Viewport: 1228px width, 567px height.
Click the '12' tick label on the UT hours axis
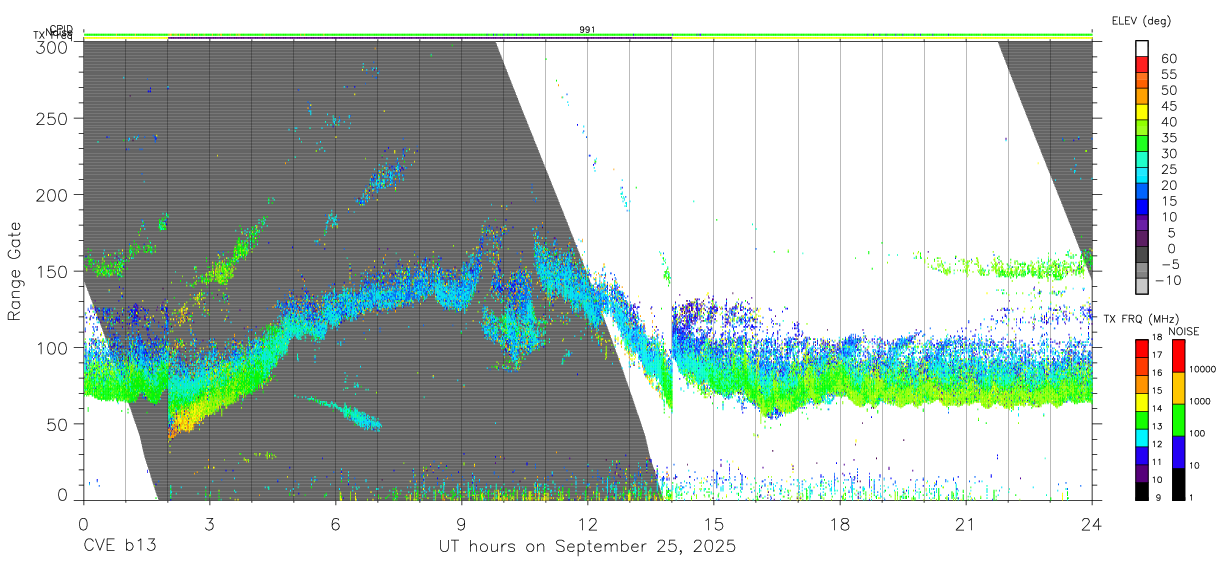pyautogui.click(x=587, y=523)
